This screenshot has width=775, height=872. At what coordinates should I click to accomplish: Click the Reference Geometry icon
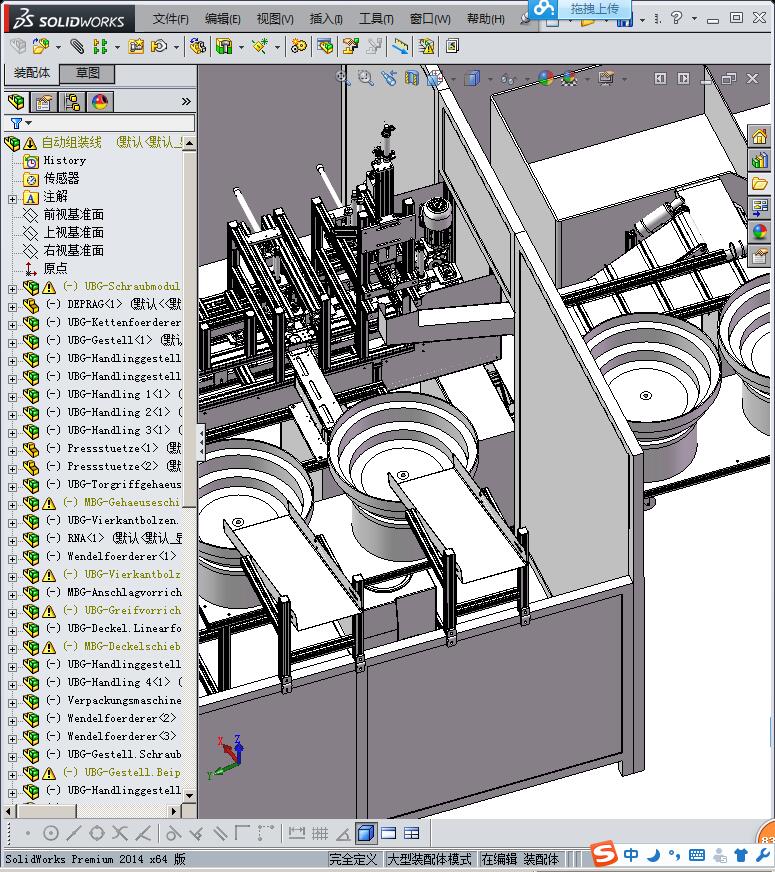coord(260,46)
